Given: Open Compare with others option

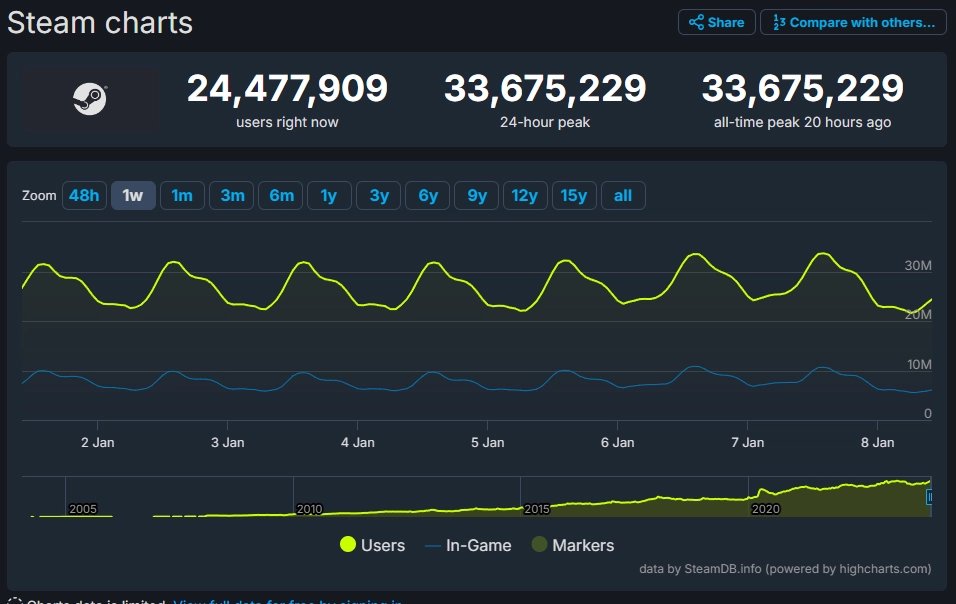Looking at the screenshot, I should (853, 23).
